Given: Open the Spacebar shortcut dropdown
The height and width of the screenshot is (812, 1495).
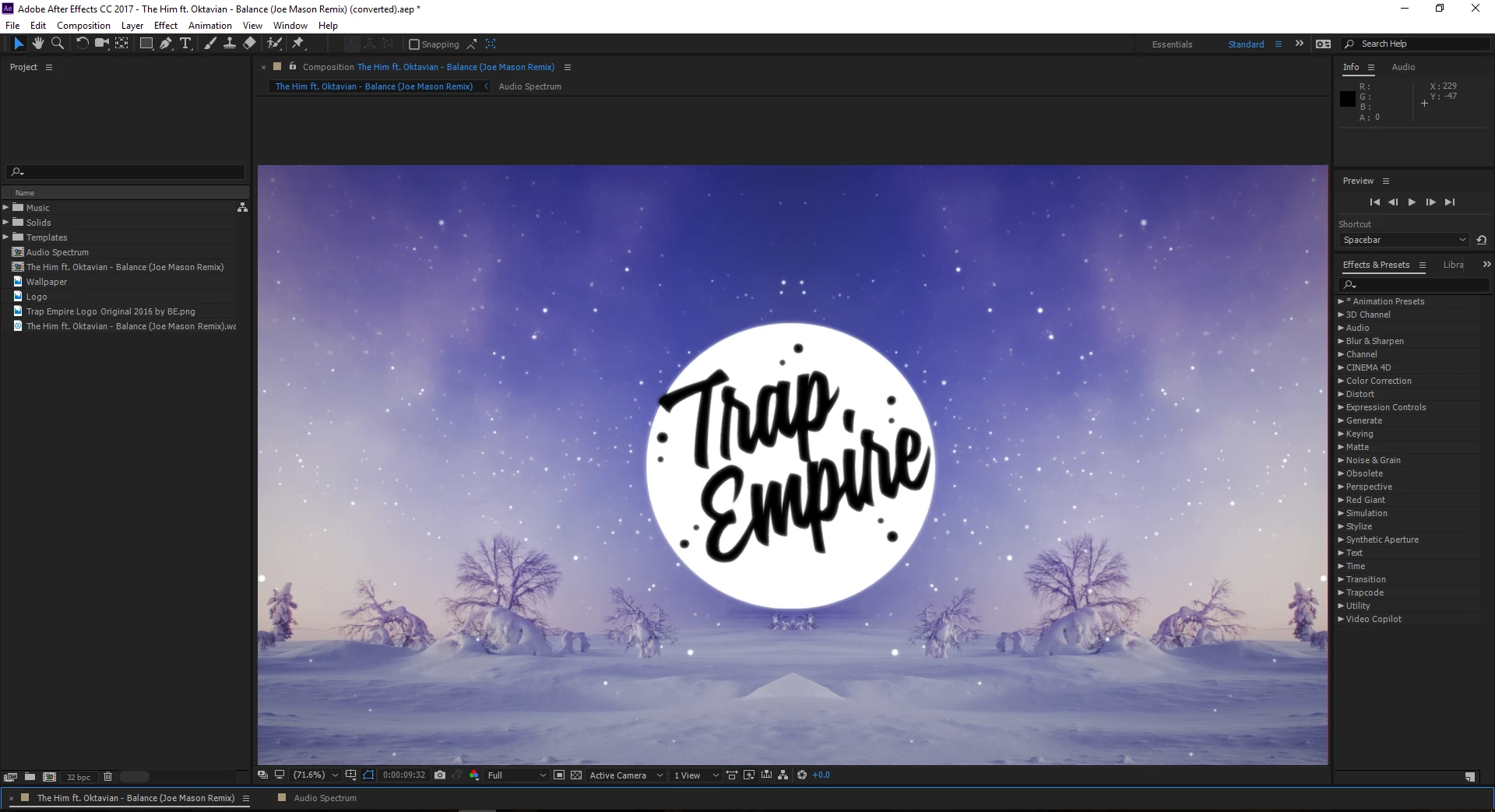Looking at the screenshot, I should click(1404, 240).
